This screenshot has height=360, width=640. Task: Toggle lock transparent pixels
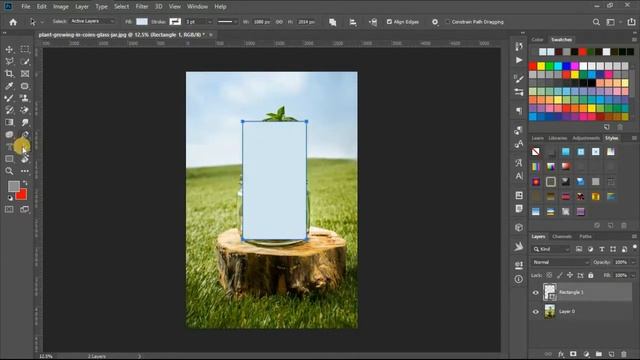click(x=549, y=276)
